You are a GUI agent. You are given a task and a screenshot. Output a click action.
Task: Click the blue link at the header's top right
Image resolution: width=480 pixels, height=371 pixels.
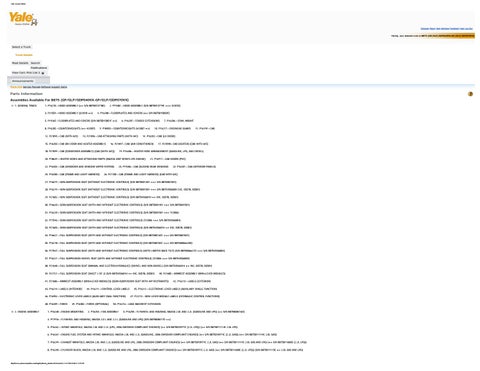point(446,29)
